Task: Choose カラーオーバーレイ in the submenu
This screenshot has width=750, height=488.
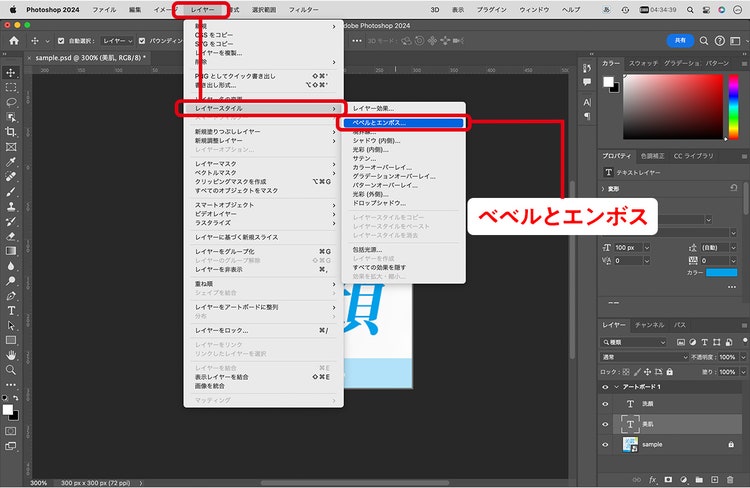Action: point(382,167)
